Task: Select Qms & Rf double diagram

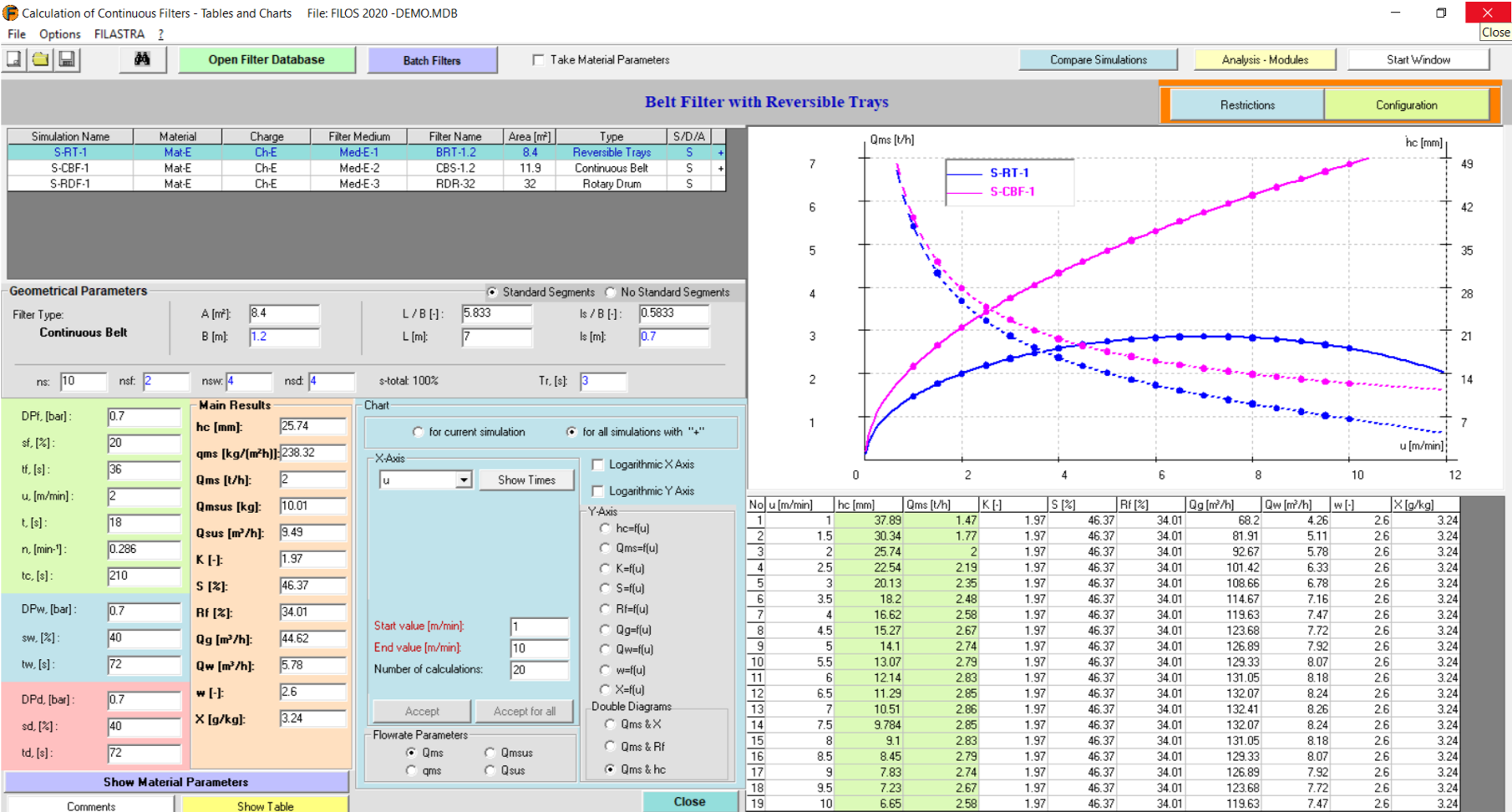Action: pyautogui.click(x=610, y=746)
